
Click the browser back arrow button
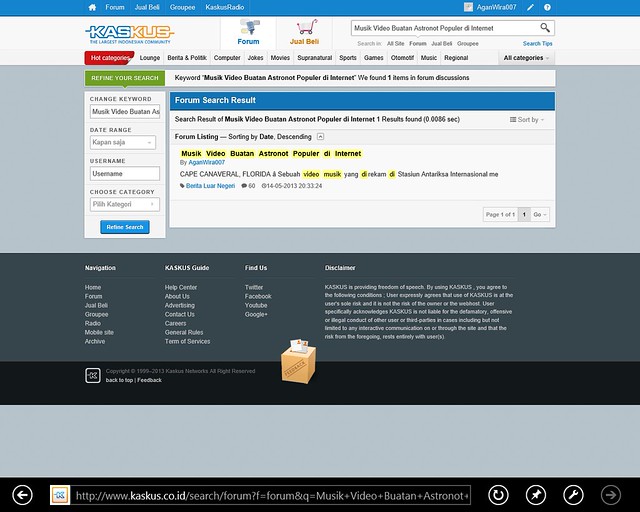[x=22, y=494]
